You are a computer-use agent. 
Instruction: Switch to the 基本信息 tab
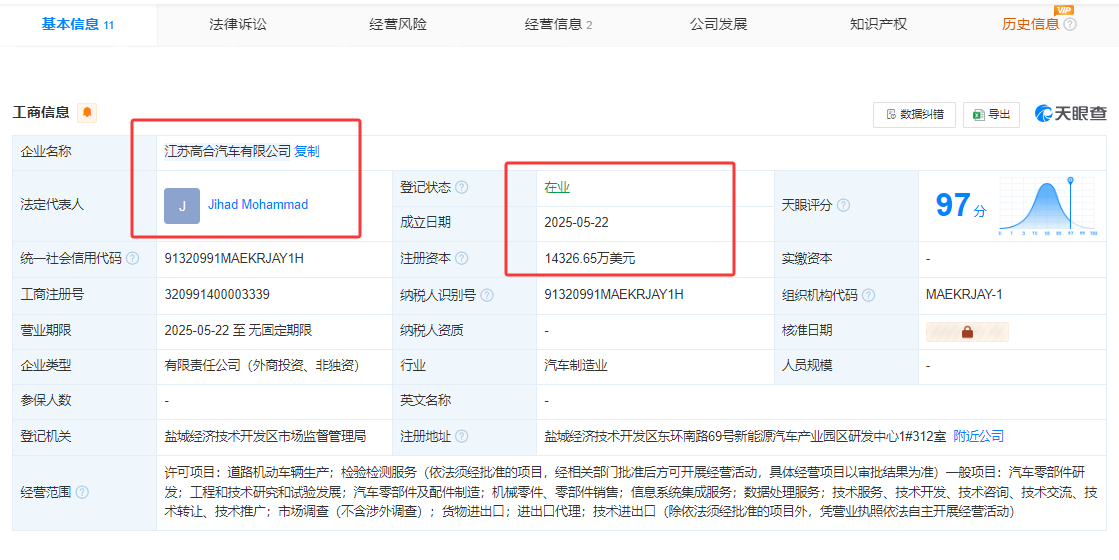[x=78, y=24]
